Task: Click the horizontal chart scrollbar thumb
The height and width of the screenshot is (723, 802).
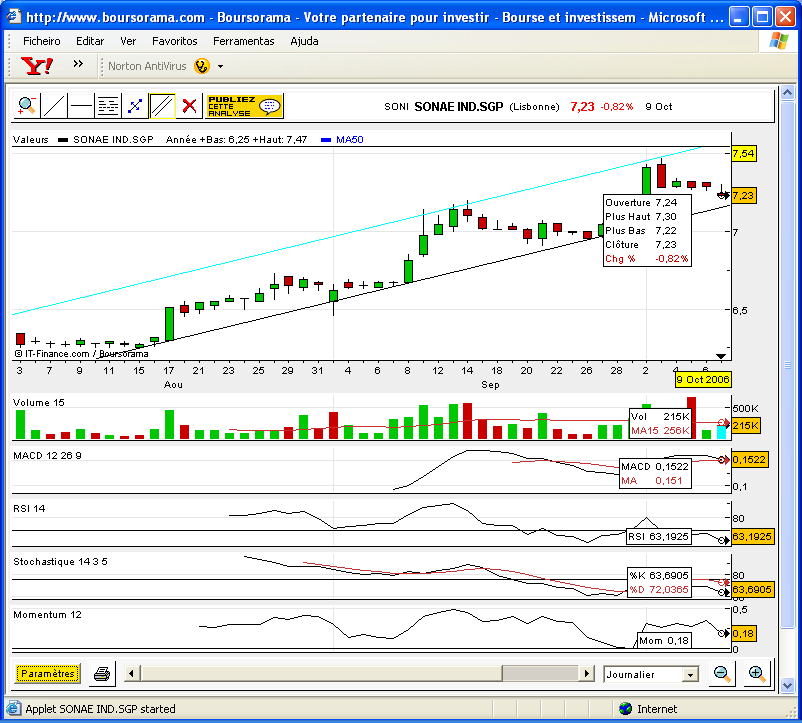Action: tap(540, 673)
